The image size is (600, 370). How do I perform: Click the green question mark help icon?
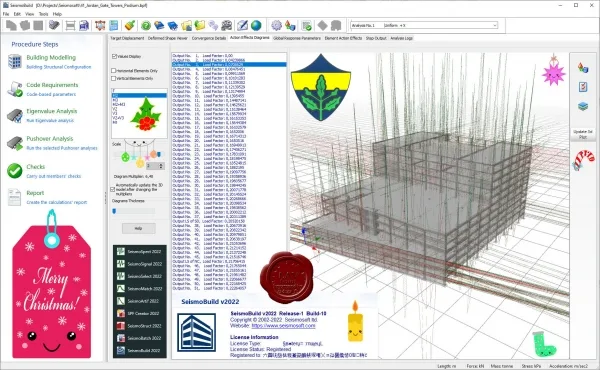click(x=145, y=26)
